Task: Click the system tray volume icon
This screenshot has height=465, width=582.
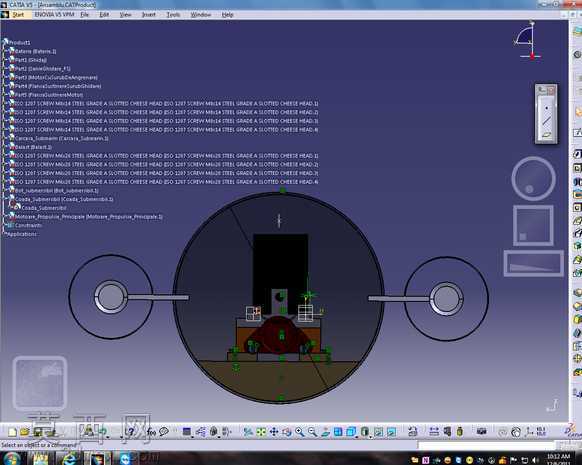Action: 536,461
